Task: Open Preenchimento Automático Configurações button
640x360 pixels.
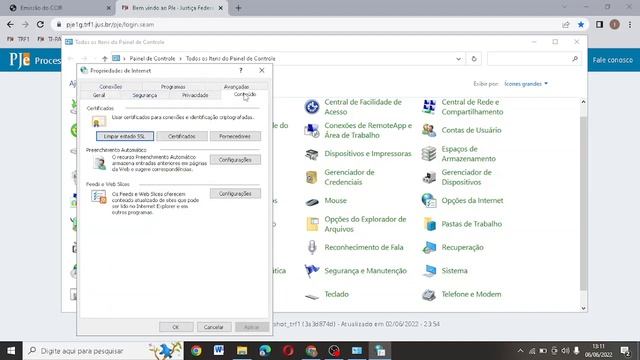Action: tap(235, 160)
